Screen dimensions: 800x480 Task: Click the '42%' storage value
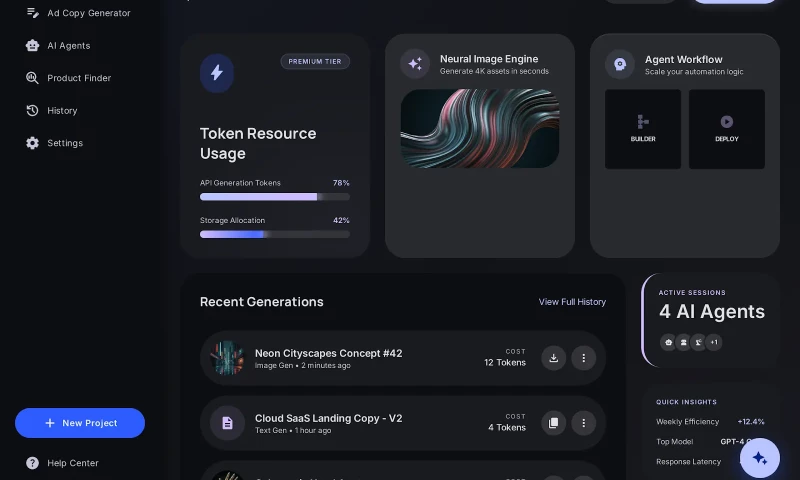pyautogui.click(x=341, y=220)
